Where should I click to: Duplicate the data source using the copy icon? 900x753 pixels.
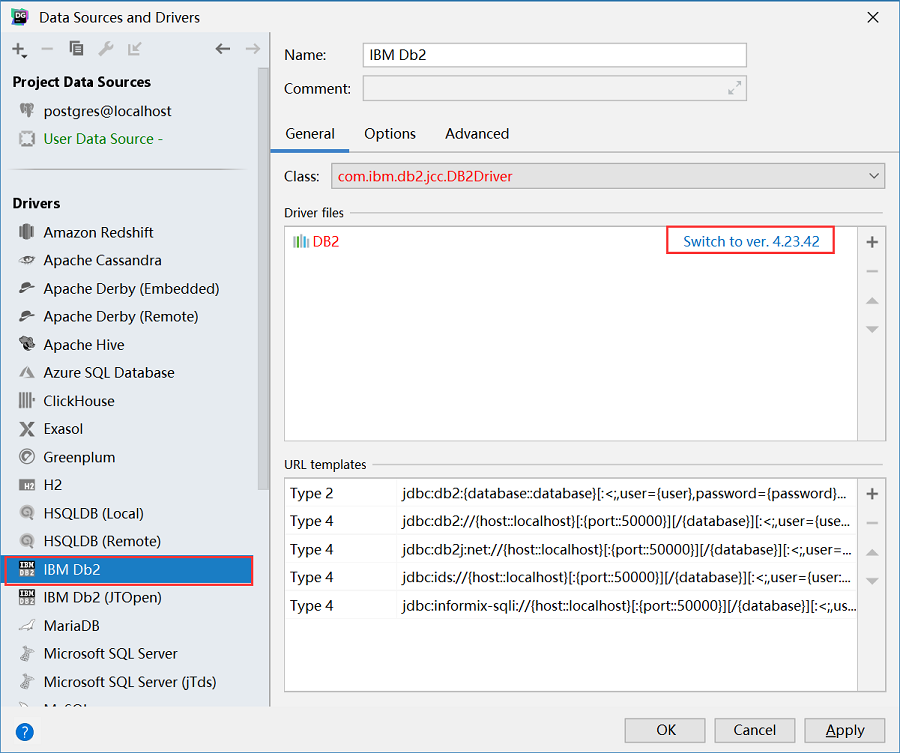[76, 48]
